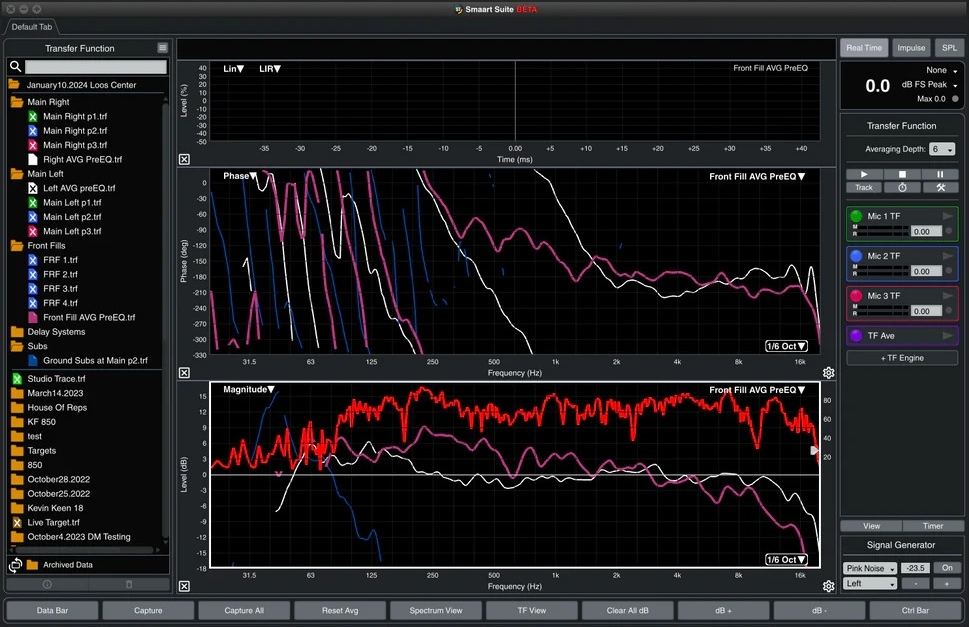The height and width of the screenshot is (627, 969).
Task: Click the info icon button below the data list
Action: pos(47,584)
